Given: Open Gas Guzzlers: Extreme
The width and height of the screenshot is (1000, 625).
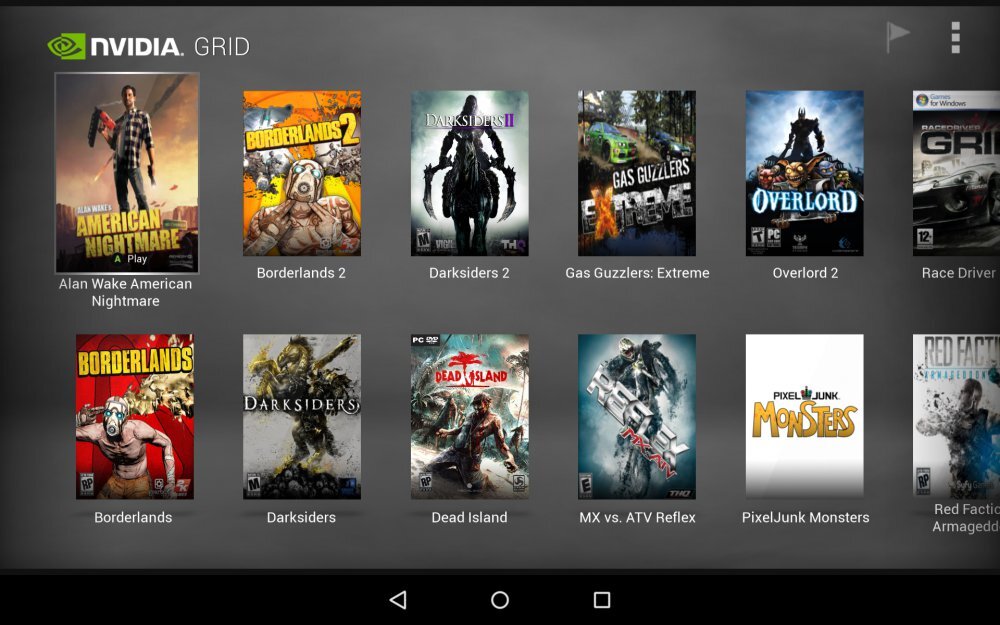Looking at the screenshot, I should point(637,170).
